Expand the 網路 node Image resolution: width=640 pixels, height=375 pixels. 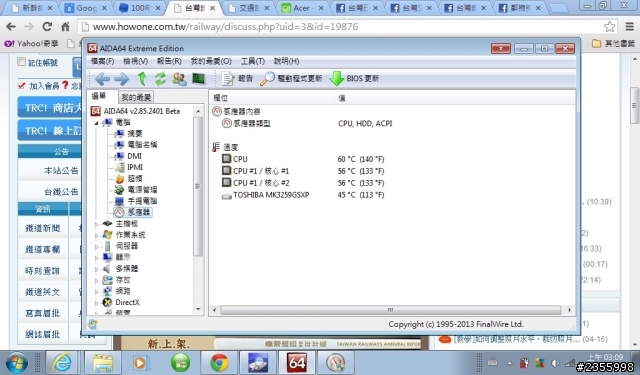(97, 291)
